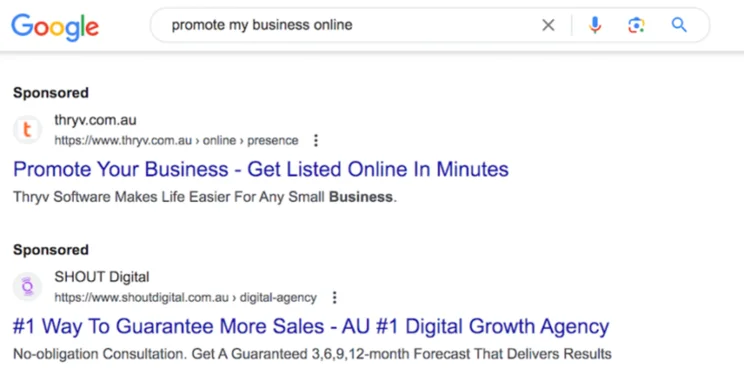744x388 pixels.
Task: Open the three-dot menu beside the shoutdigital URL
Action: tap(335, 297)
